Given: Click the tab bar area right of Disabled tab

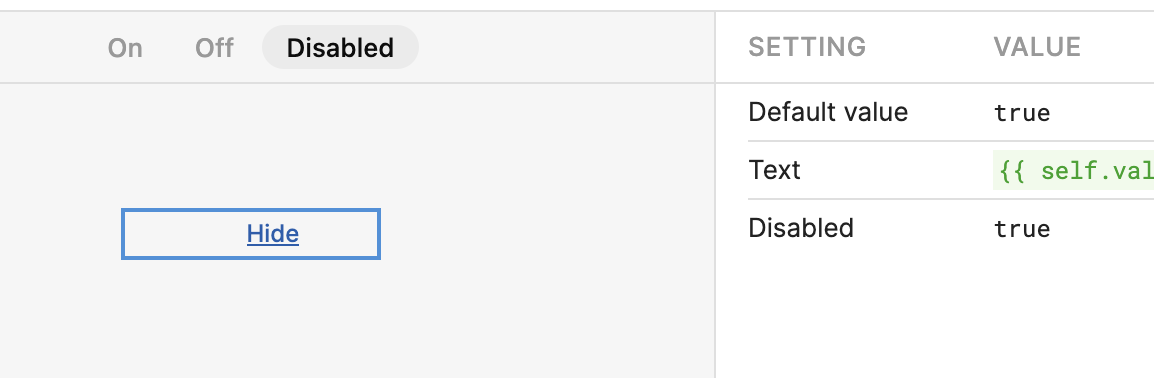Looking at the screenshot, I should pos(567,48).
